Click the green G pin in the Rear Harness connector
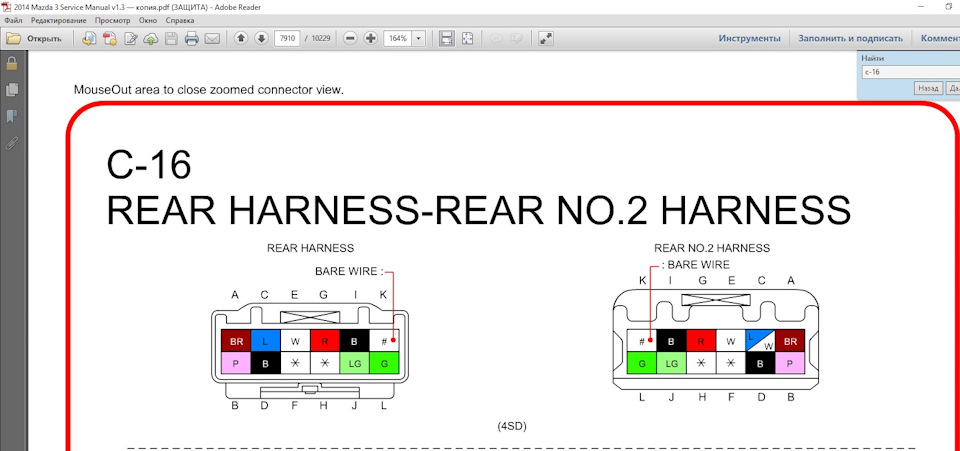Image resolution: width=960 pixels, height=451 pixels. click(384, 363)
